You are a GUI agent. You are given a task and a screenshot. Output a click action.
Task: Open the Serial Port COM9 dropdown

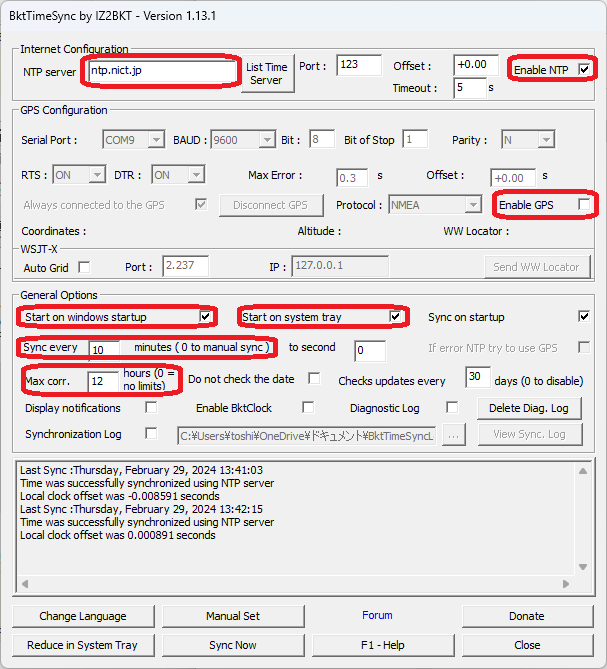[x=134, y=140]
